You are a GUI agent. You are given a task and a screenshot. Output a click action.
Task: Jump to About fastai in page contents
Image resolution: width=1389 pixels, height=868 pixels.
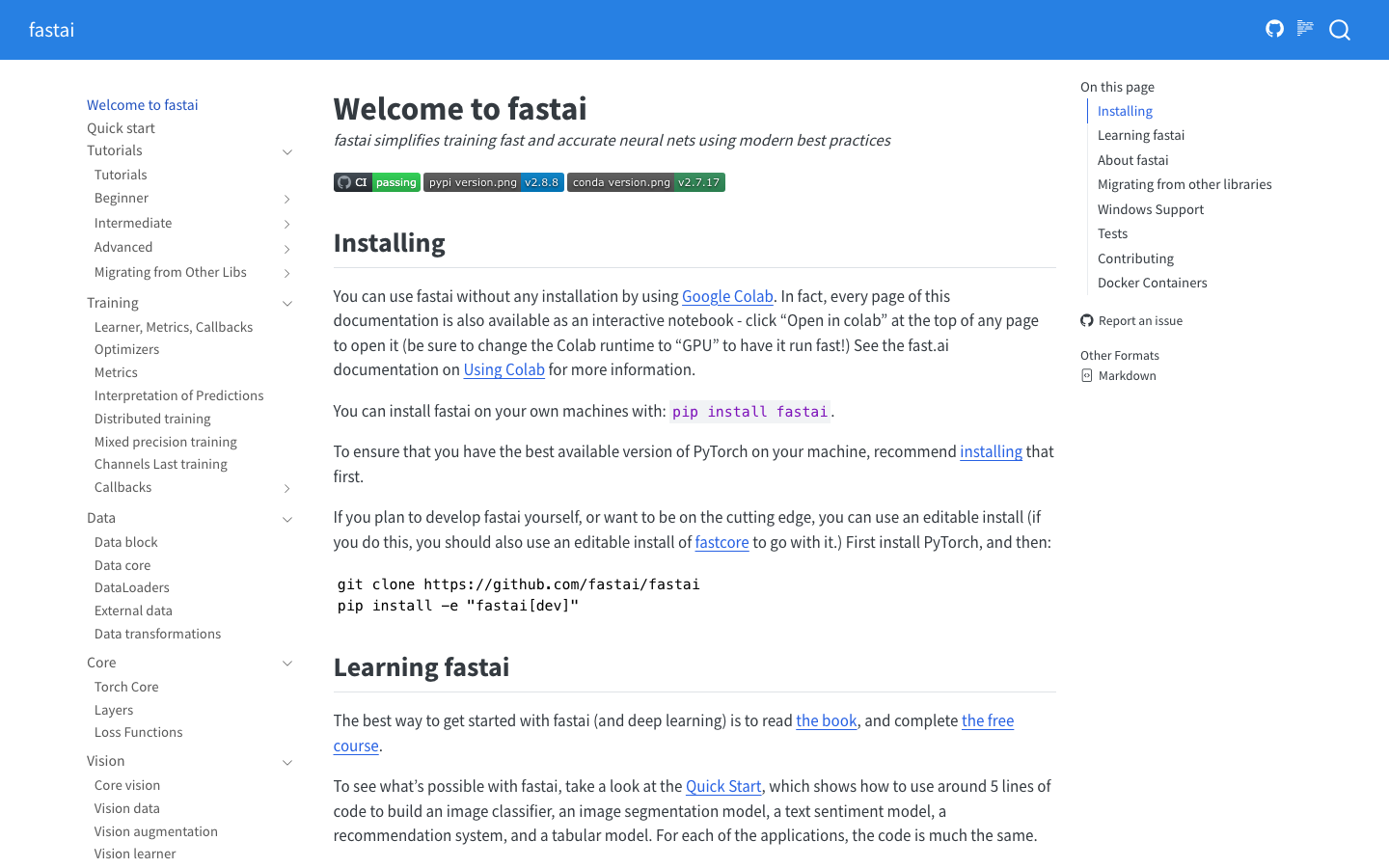tap(1132, 160)
